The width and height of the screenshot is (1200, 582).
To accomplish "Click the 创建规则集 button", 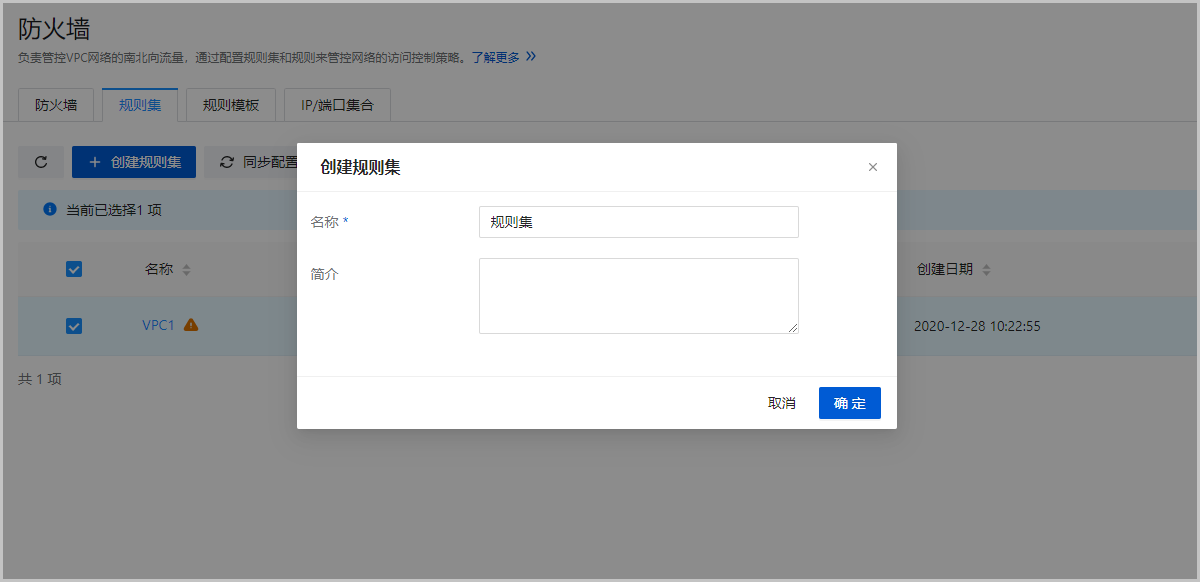I will coord(134,162).
